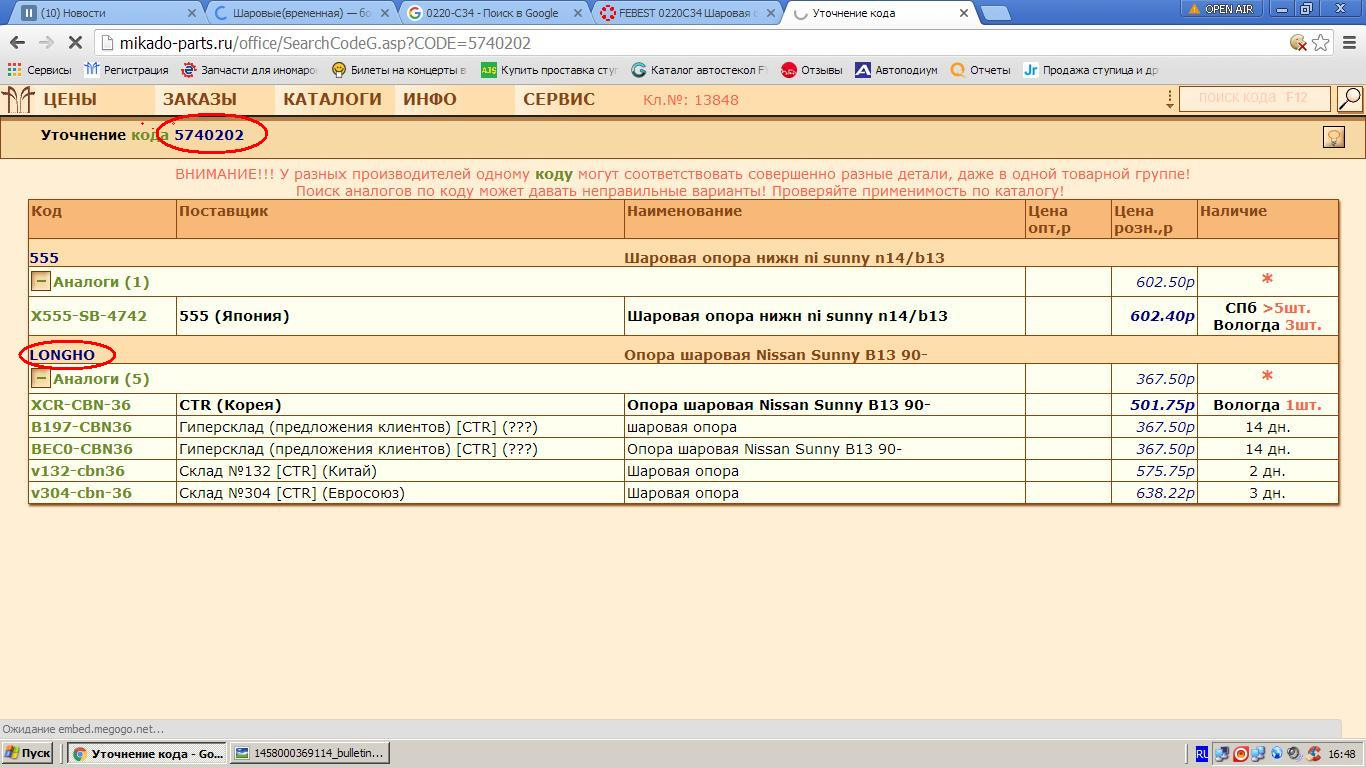Click the globe tray icon
This screenshot has height=768, width=1366.
1277,754
